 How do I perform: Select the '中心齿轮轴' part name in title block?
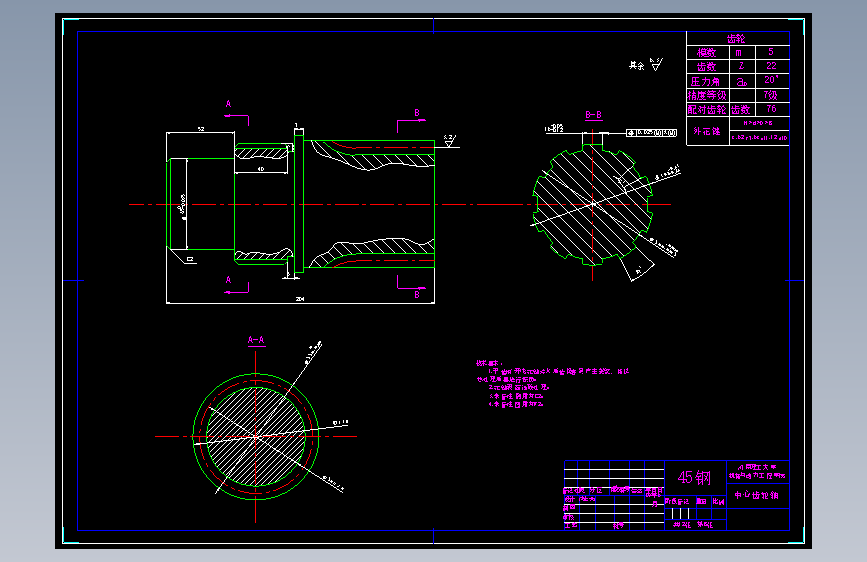pyautogui.click(x=756, y=496)
